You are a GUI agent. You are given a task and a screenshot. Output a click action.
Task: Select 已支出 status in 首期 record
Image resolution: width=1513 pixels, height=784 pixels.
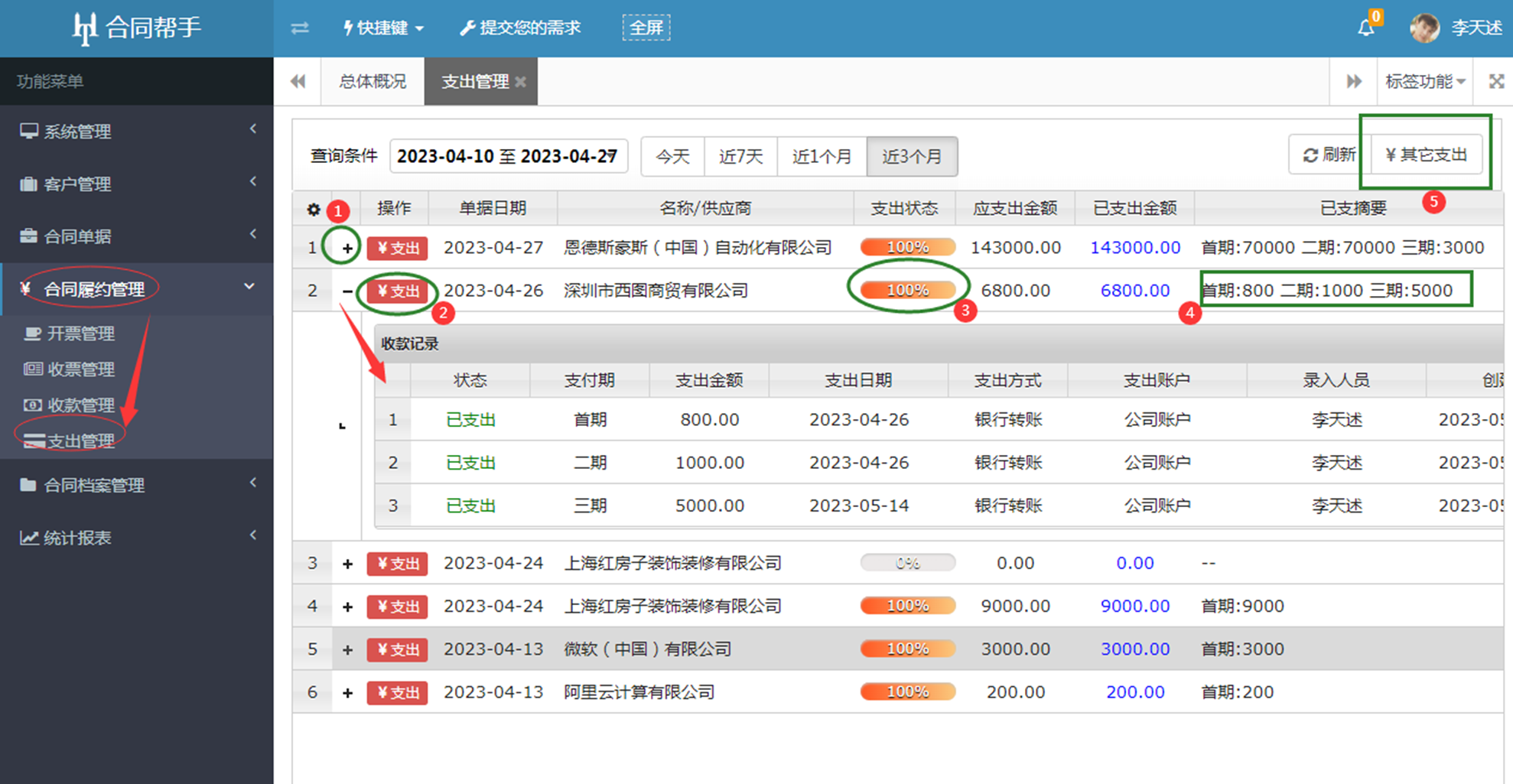[470, 420]
